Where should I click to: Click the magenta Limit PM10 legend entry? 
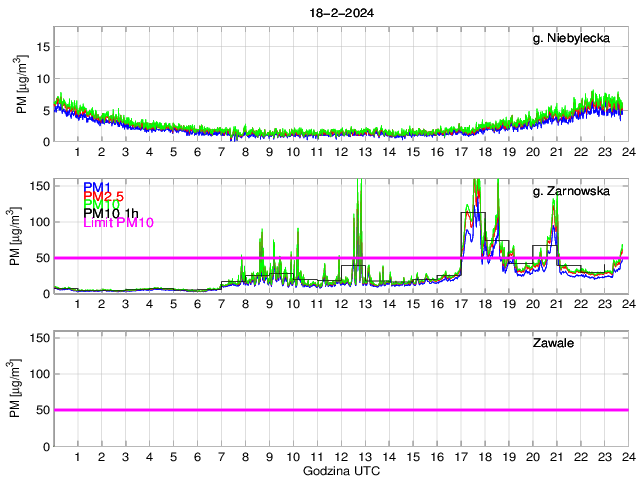point(118,222)
